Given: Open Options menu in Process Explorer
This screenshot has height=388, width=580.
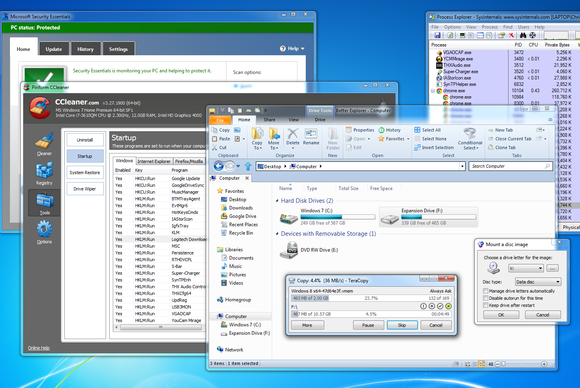Looking at the screenshot, I should click(x=452, y=27).
